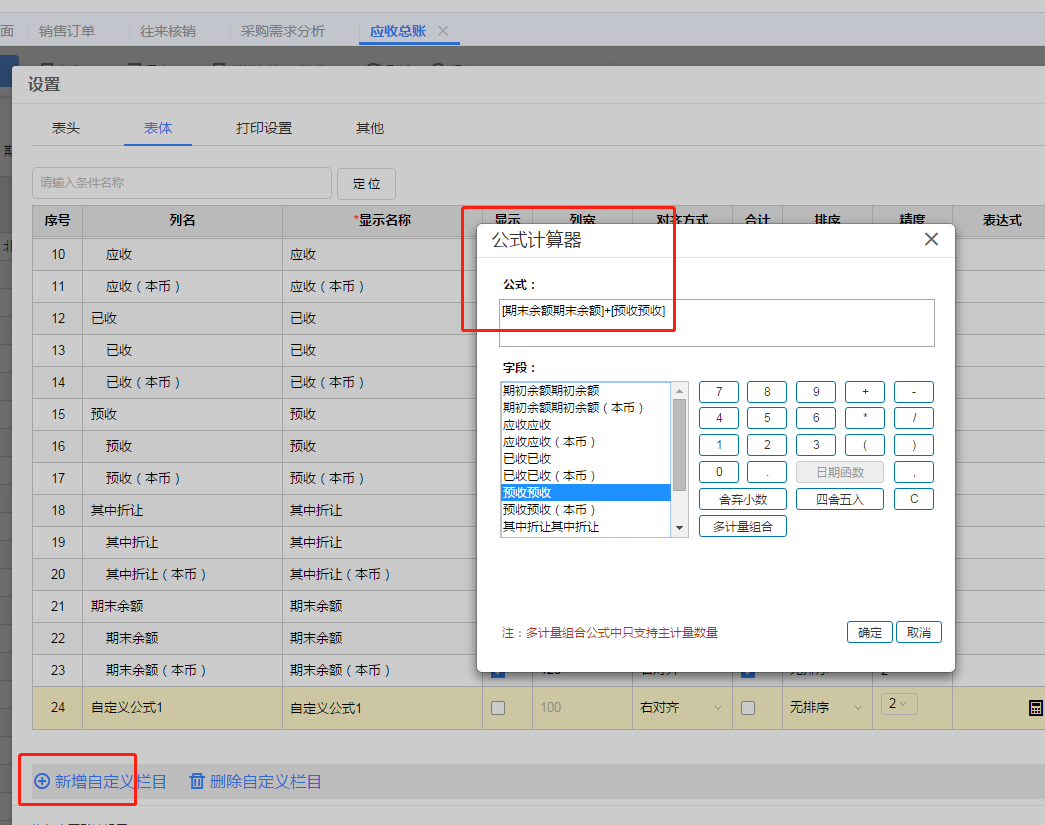Open the 其他 settings tab
This screenshot has width=1045, height=825.
(370, 128)
